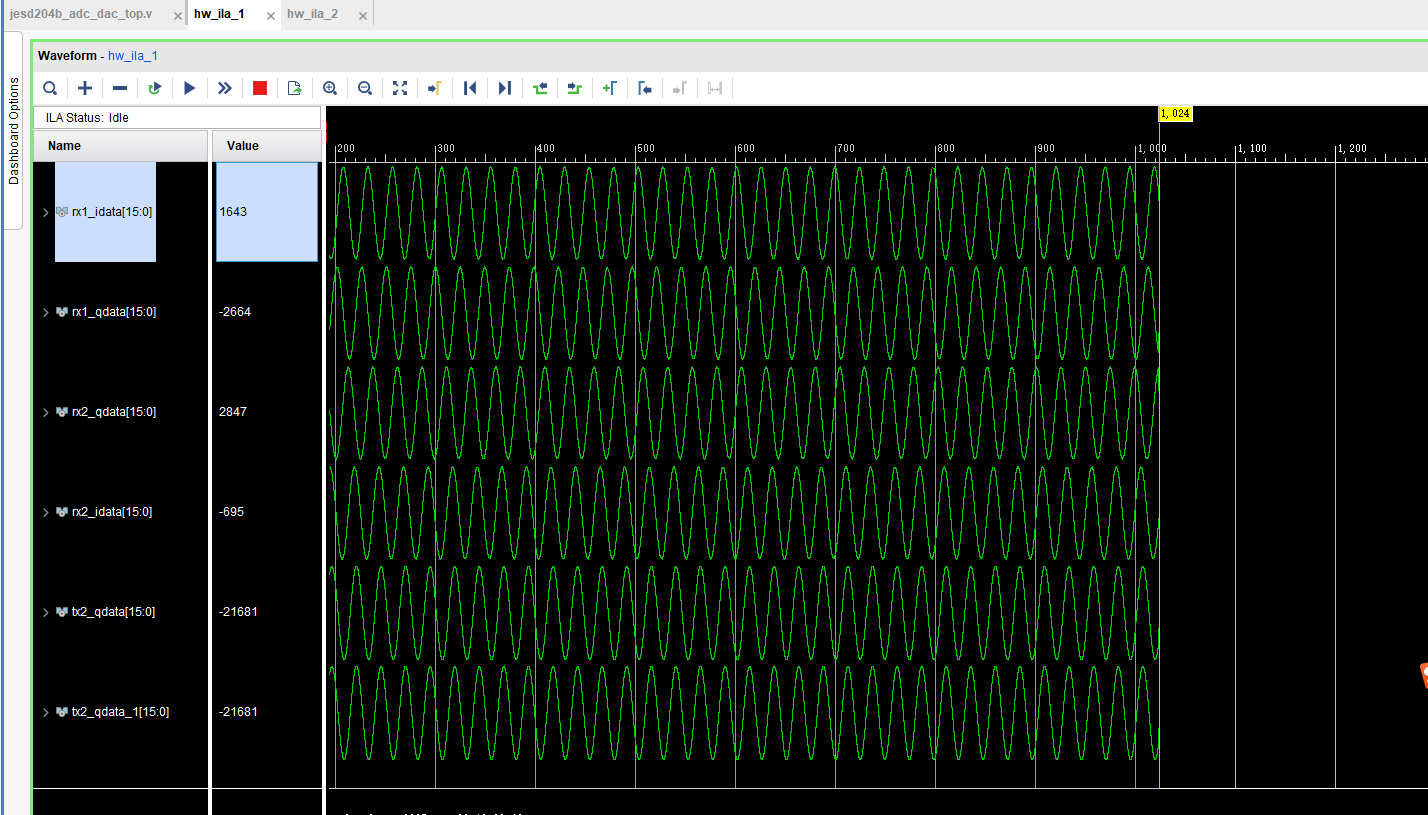Select signal rx2_qdata[15:0]
Screen dimensions: 1428x815
pos(114,412)
